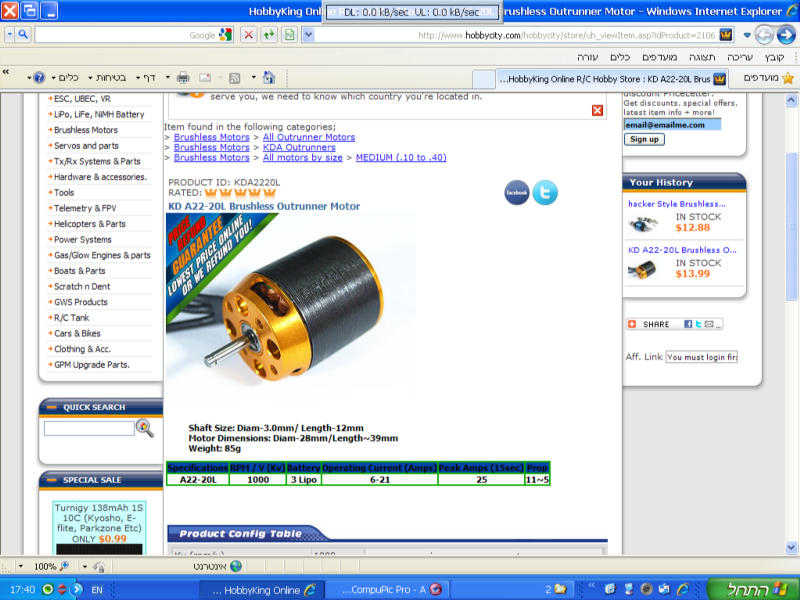The width and height of the screenshot is (800, 600).
Task: Click the green circle tray icon
Action: tap(47, 589)
